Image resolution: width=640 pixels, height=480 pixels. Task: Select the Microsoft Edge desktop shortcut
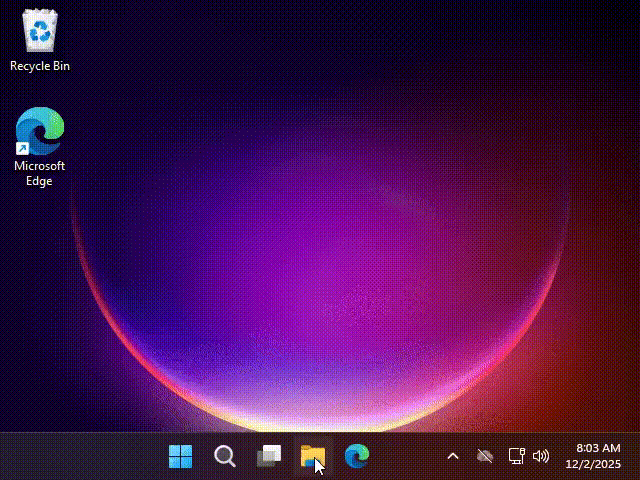[40, 133]
